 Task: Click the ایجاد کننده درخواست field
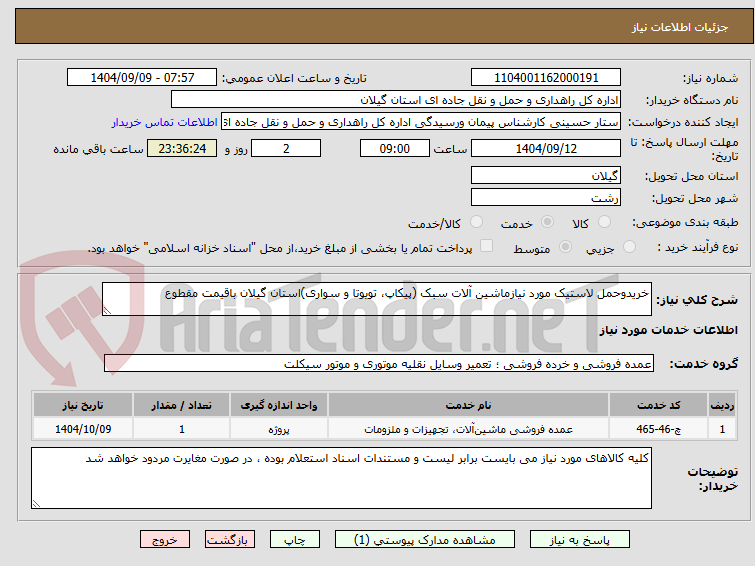pos(421,122)
